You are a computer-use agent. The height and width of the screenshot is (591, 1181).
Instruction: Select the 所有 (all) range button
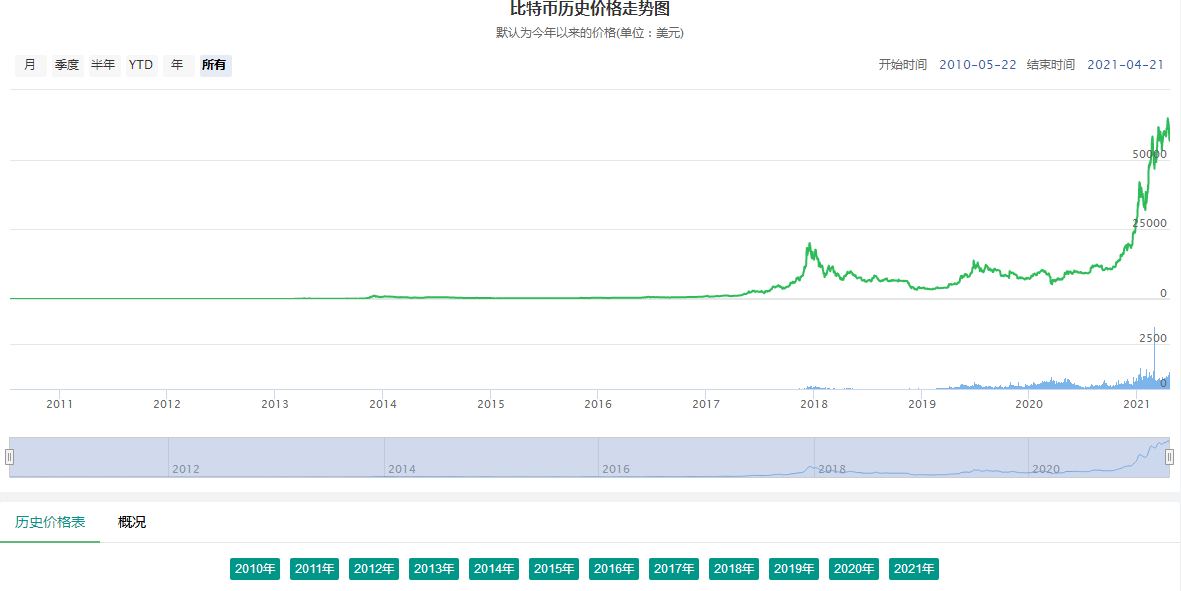pos(215,65)
